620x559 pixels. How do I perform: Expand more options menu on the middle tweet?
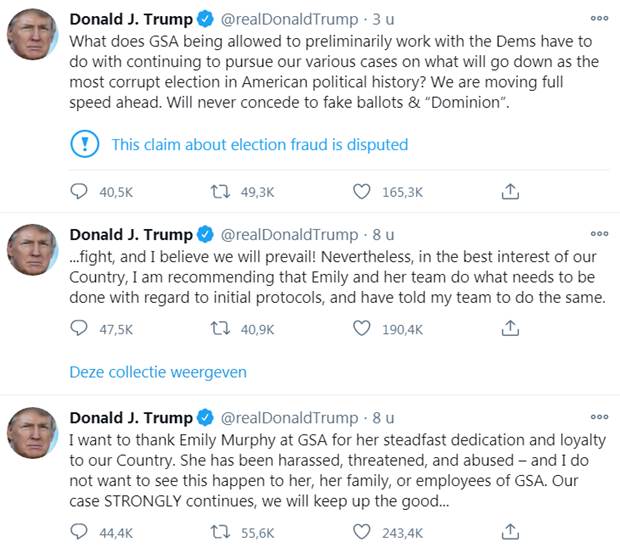(599, 235)
